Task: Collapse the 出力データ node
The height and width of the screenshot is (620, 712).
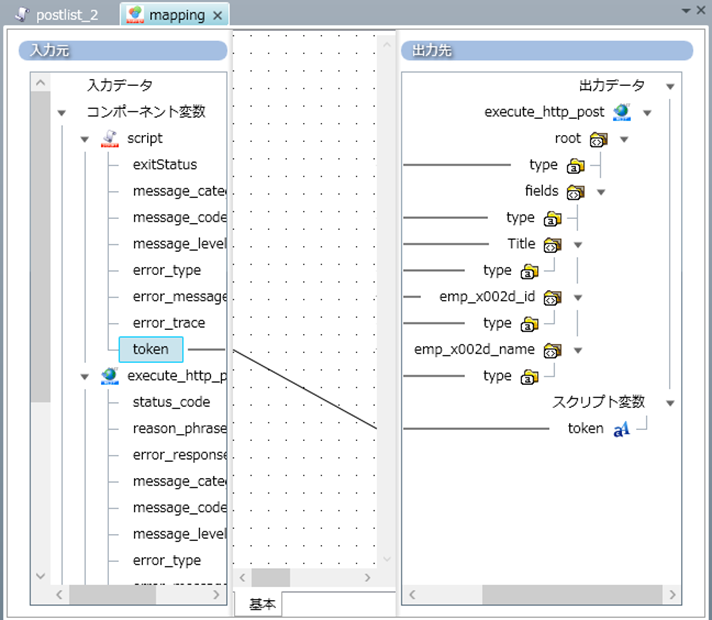Action: [x=670, y=86]
